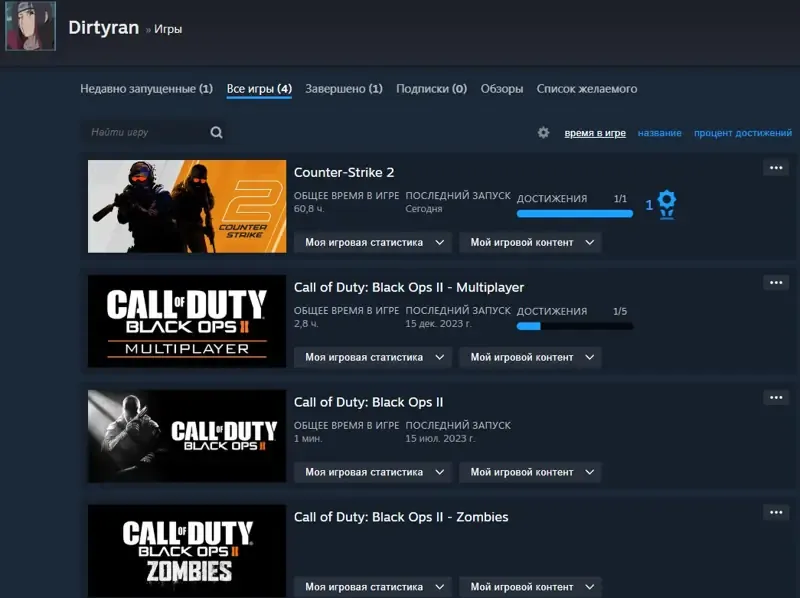
Task: Expand Black Ops II Zombies statistics dropdown
Action: [x=373, y=587]
